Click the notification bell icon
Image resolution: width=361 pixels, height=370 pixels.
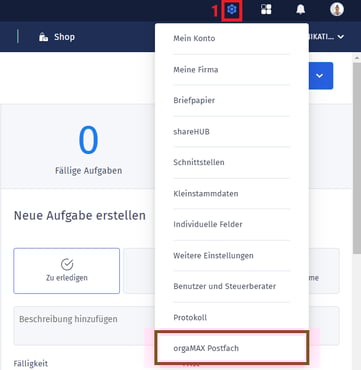(300, 10)
